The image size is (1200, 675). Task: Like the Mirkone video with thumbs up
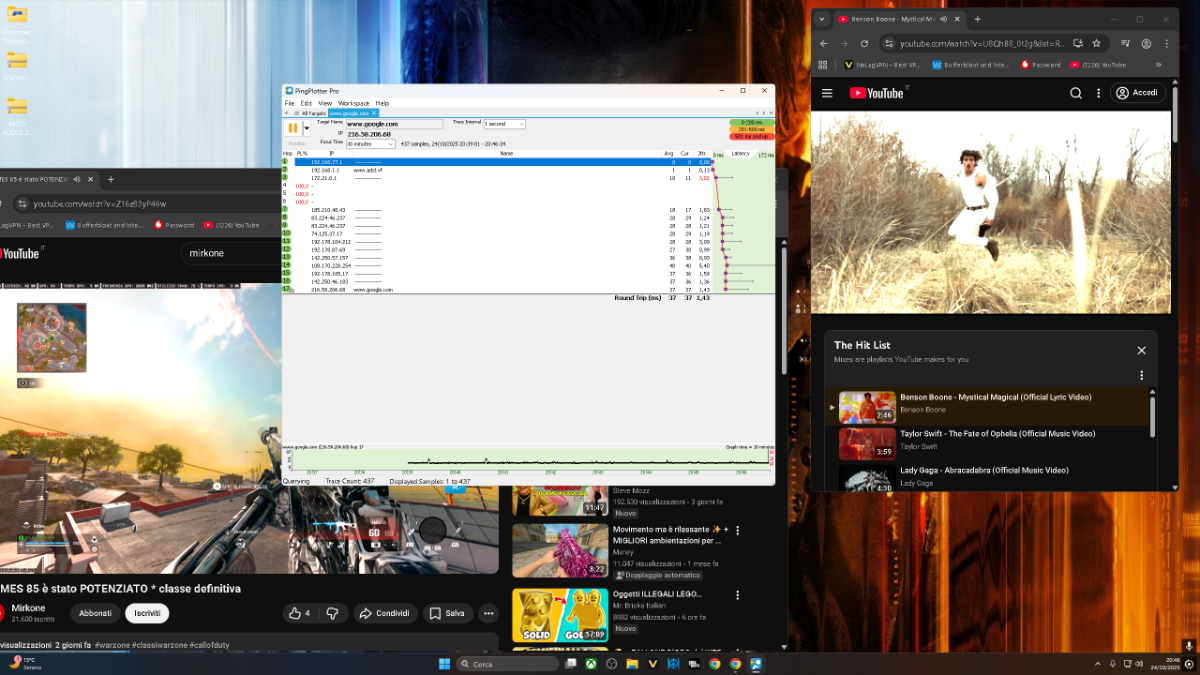(x=298, y=613)
